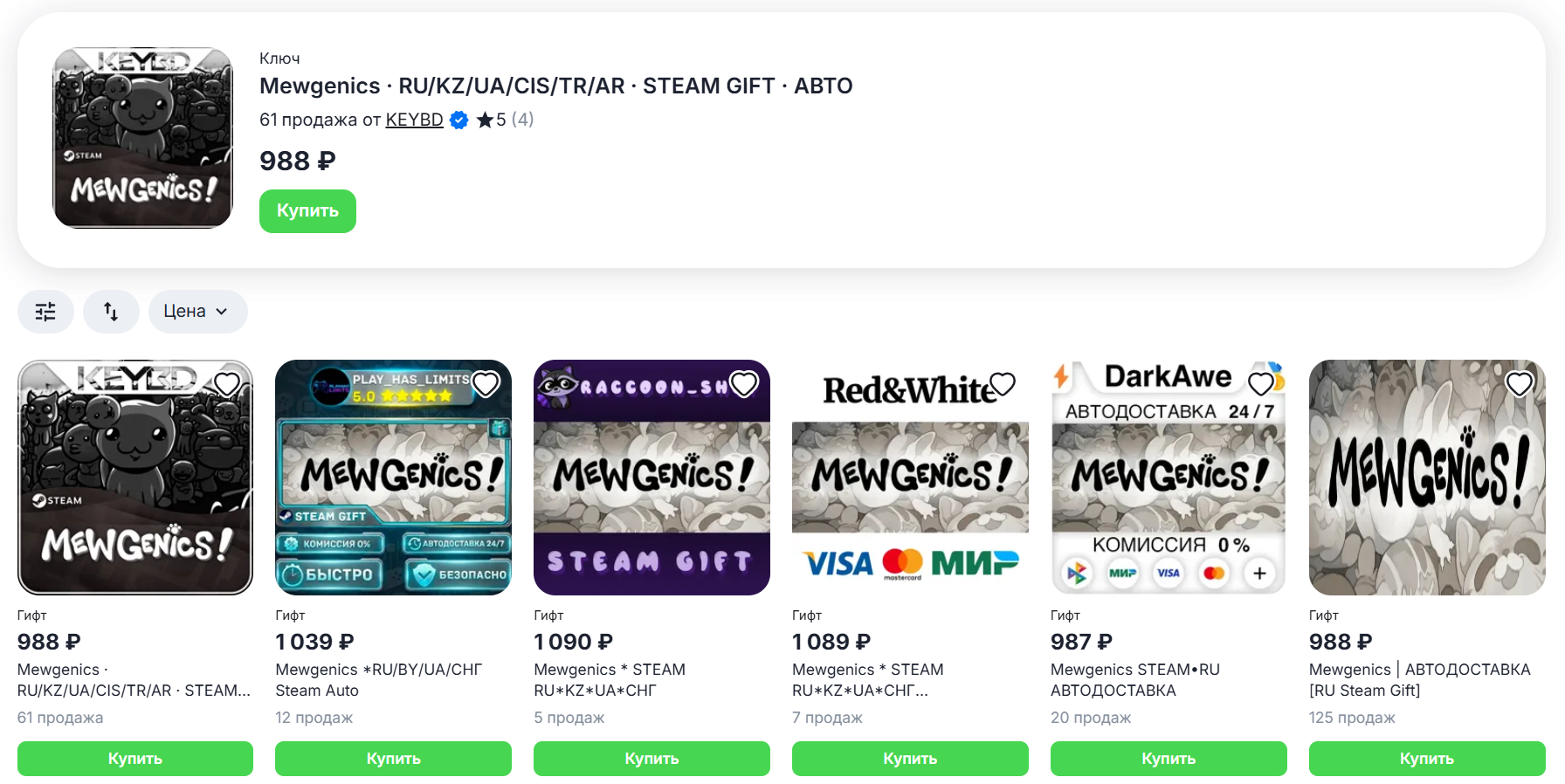Click the Купить button for 1 090 ₽ listing
Screen dimensions: 1565x784
[652, 759]
